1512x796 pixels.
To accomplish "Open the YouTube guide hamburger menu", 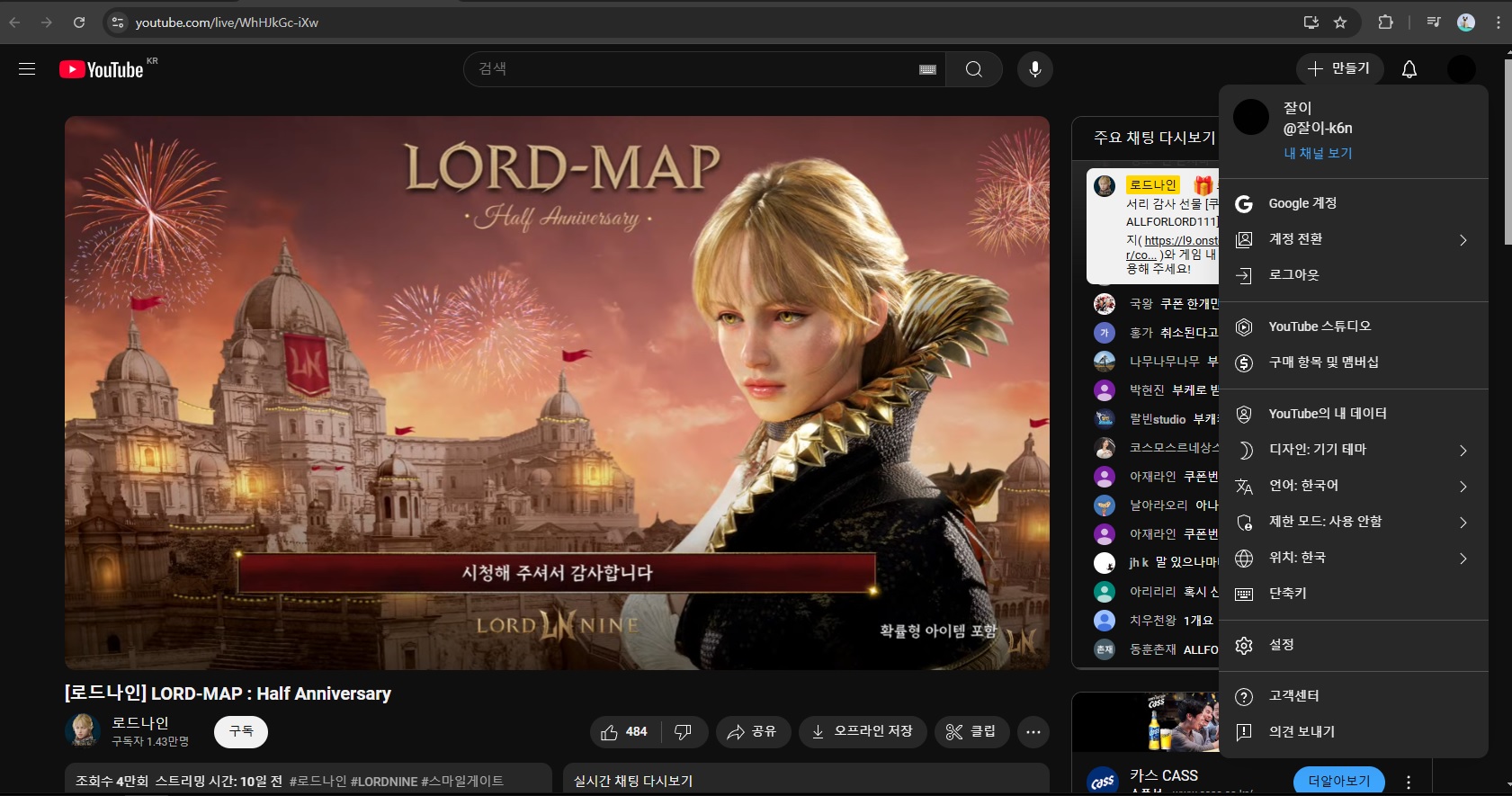I will 27,69.
